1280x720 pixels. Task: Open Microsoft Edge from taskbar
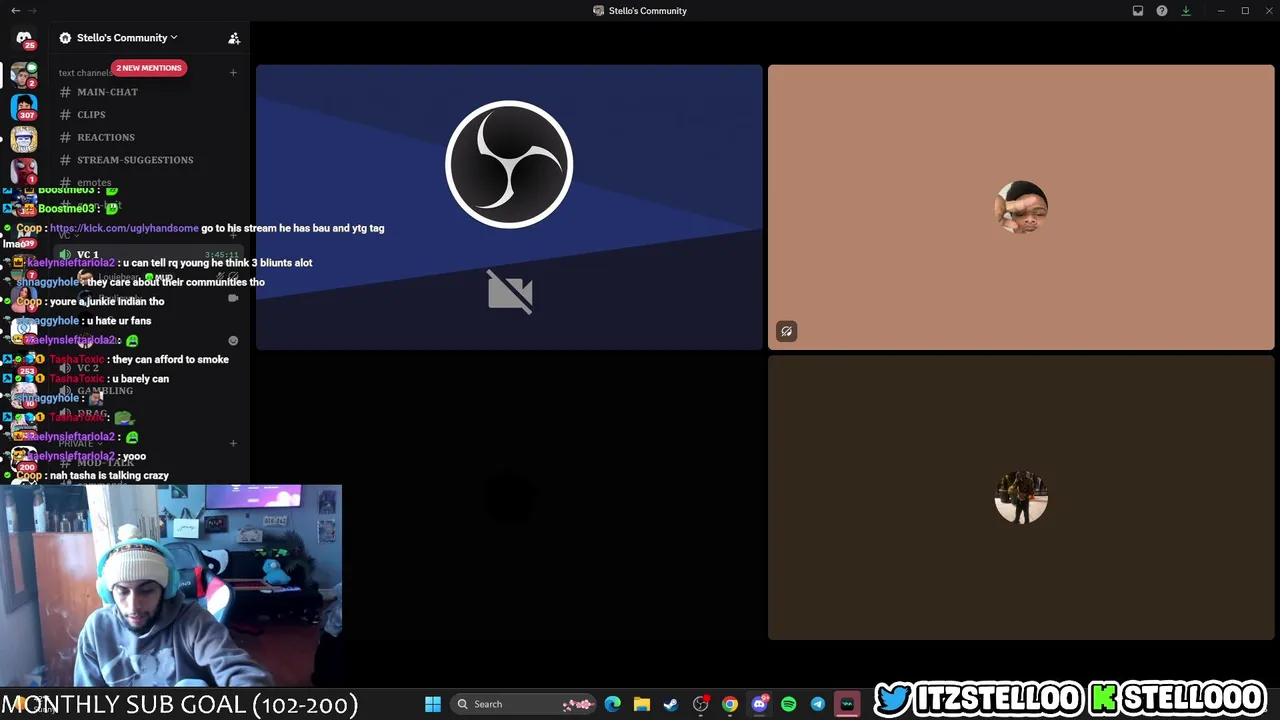[x=613, y=704]
